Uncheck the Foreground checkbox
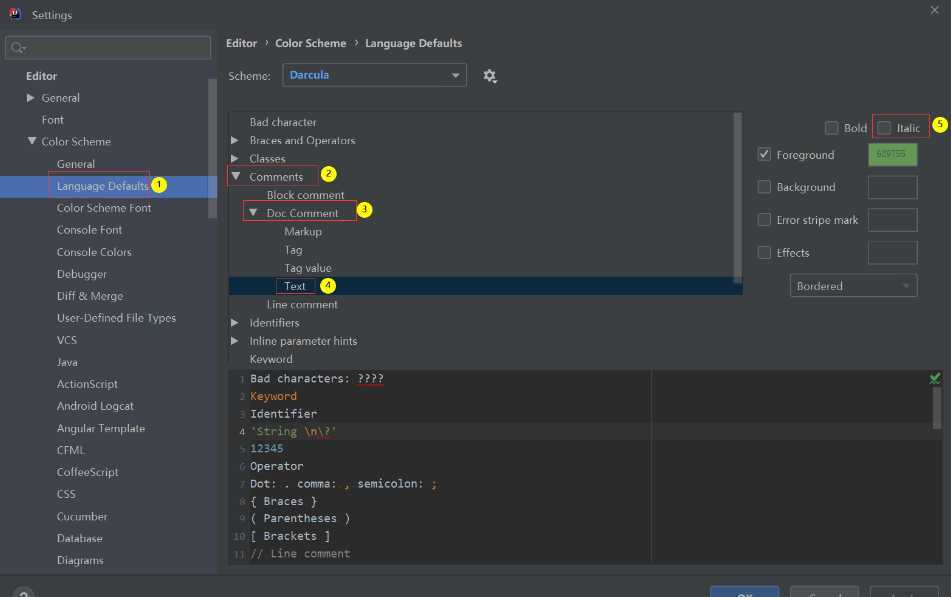Viewport: 951px width, 597px height. click(764, 154)
